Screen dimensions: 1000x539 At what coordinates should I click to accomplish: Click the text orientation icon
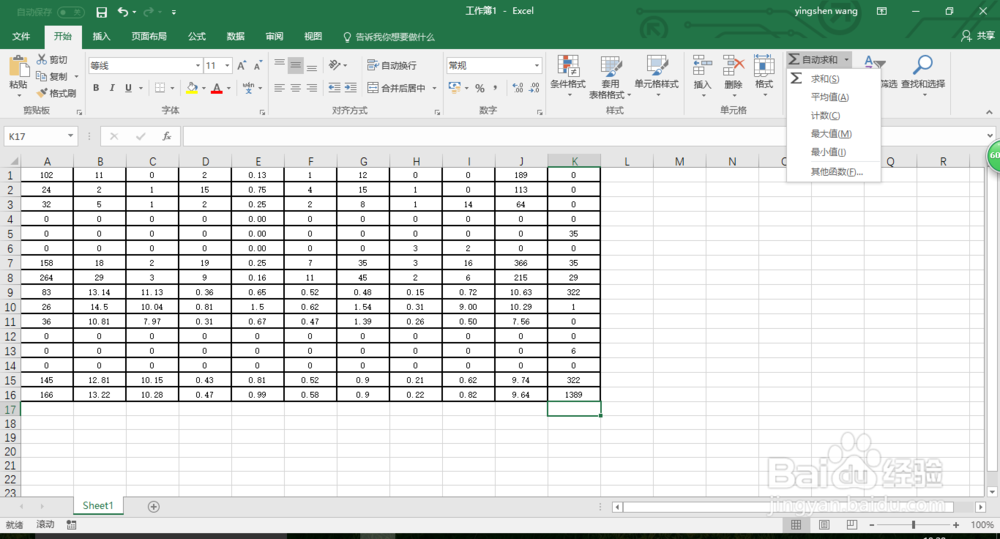click(335, 65)
